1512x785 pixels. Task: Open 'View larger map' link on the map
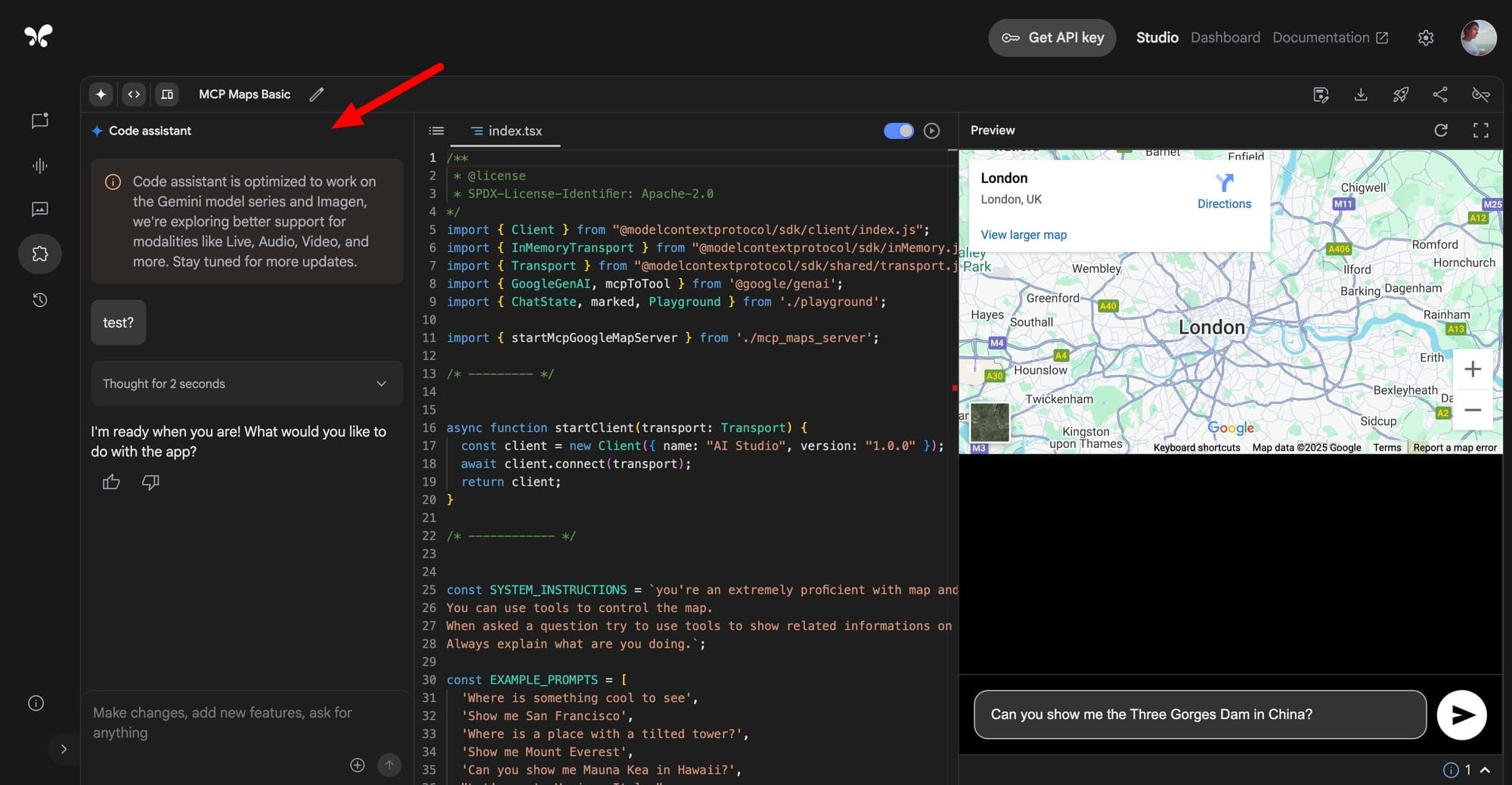[1023, 234]
